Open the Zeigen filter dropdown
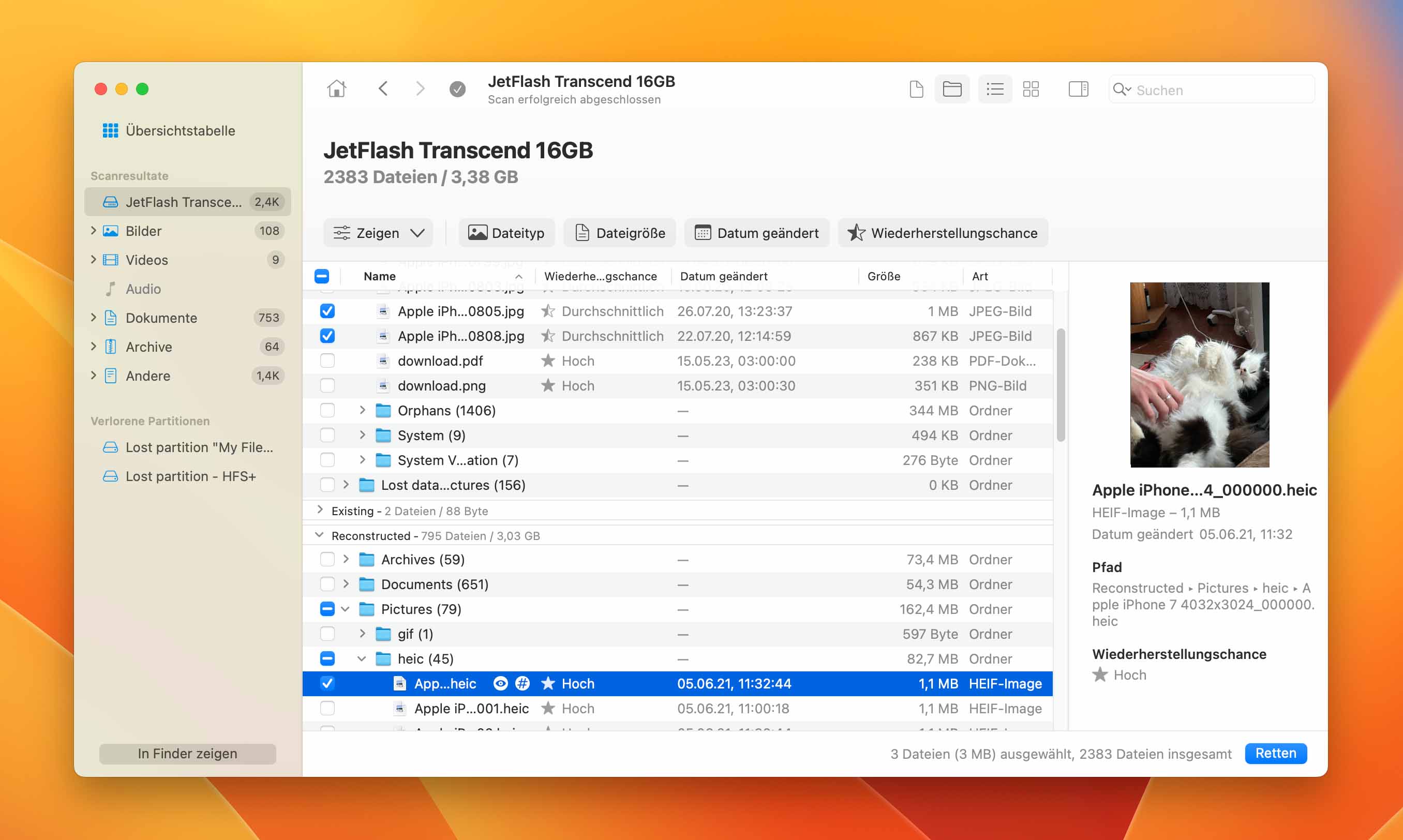The width and height of the screenshot is (1403, 840). (378, 233)
